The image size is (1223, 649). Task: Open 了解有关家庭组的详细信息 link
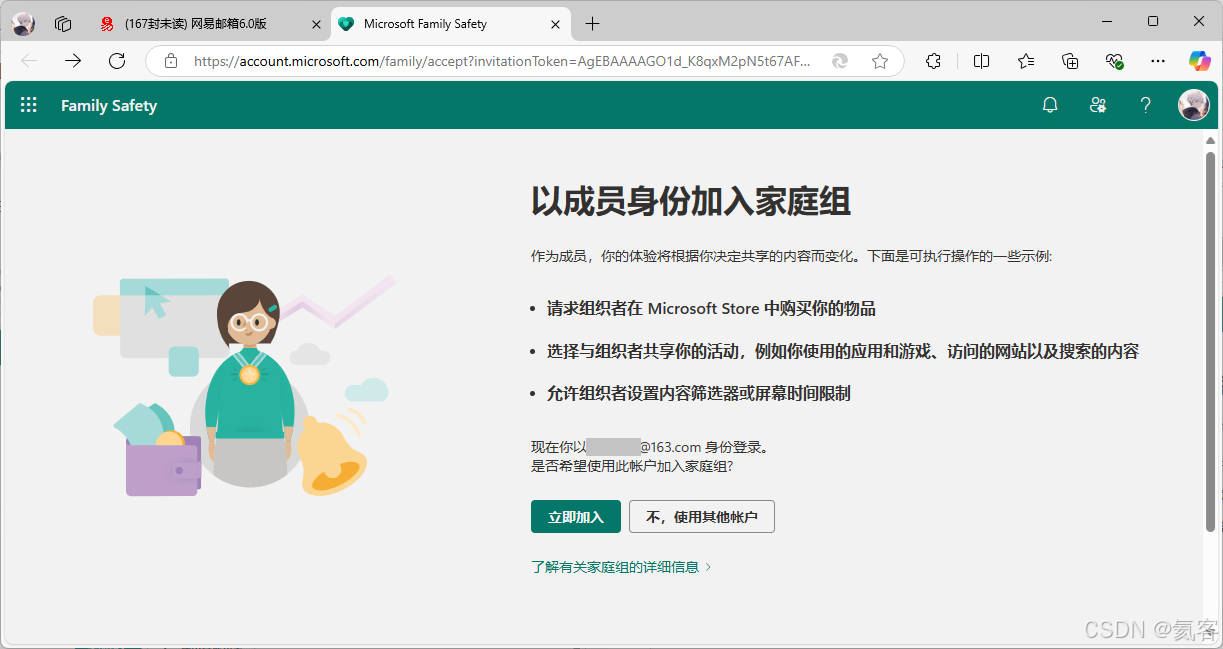coord(621,567)
